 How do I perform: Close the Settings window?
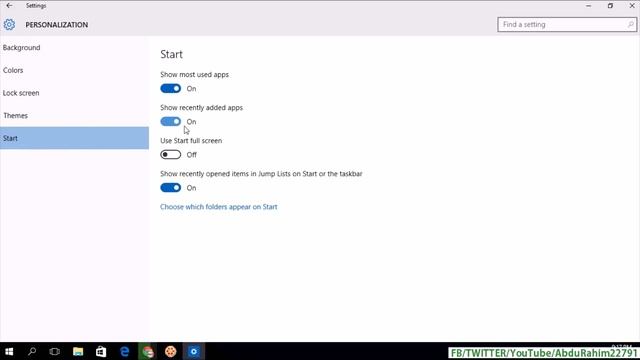(x=631, y=6)
